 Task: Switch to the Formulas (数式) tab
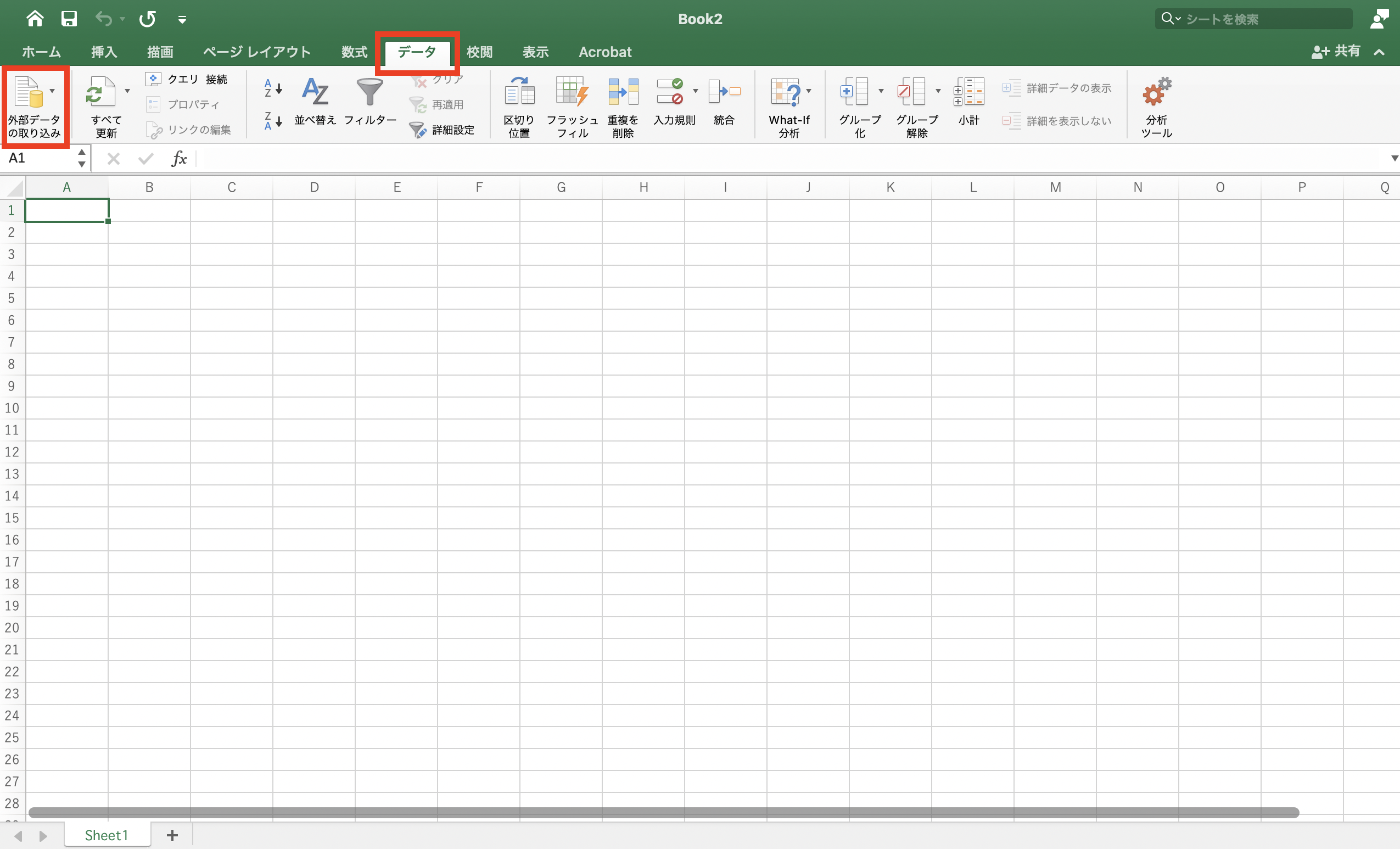[354, 52]
